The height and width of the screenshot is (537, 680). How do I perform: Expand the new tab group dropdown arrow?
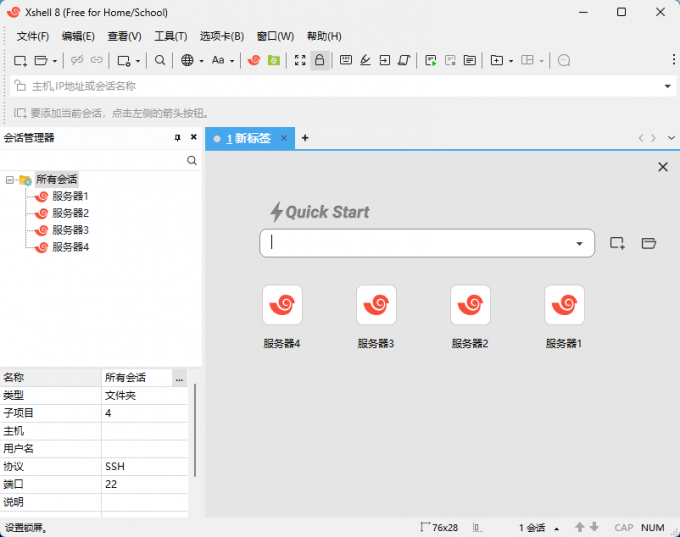coord(511,61)
